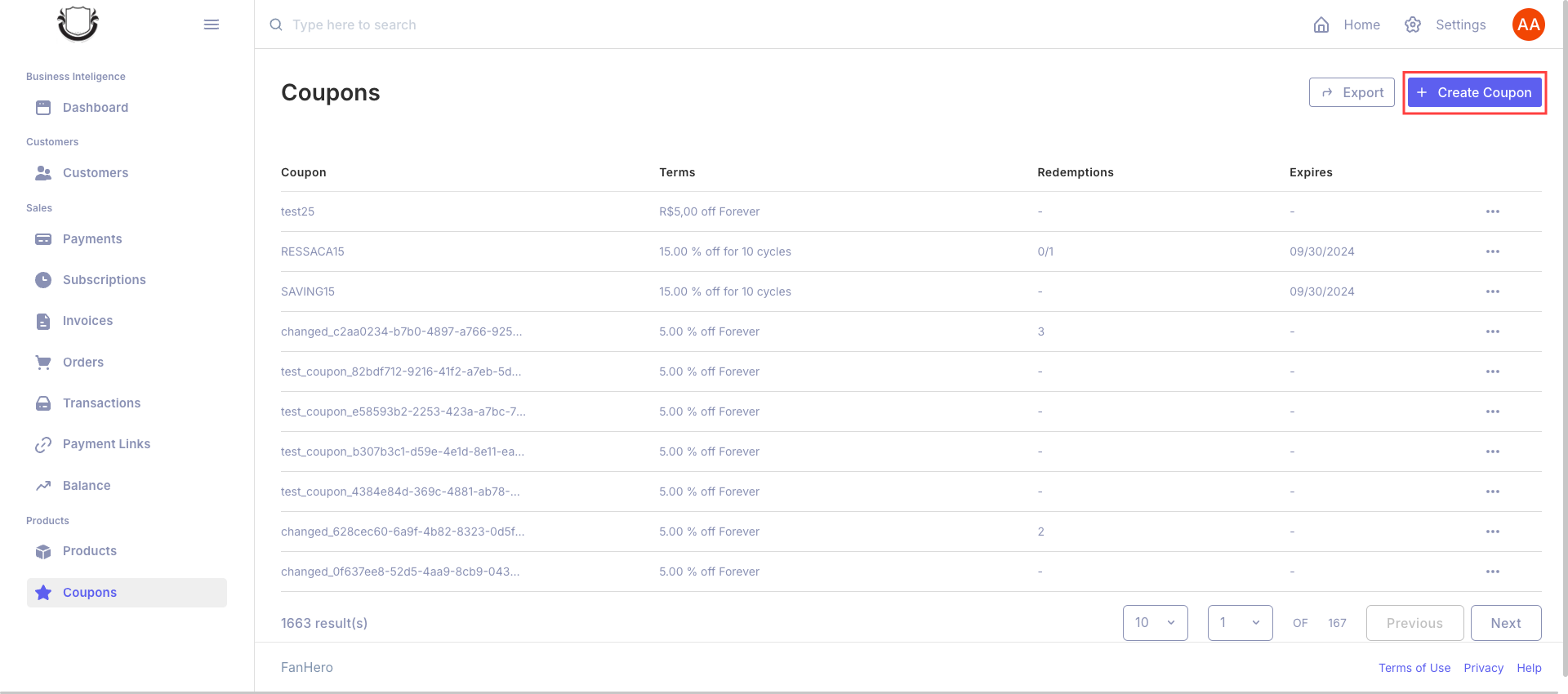The height and width of the screenshot is (694, 1568).
Task: Open the actions menu for SAVING15
Action: (x=1493, y=291)
